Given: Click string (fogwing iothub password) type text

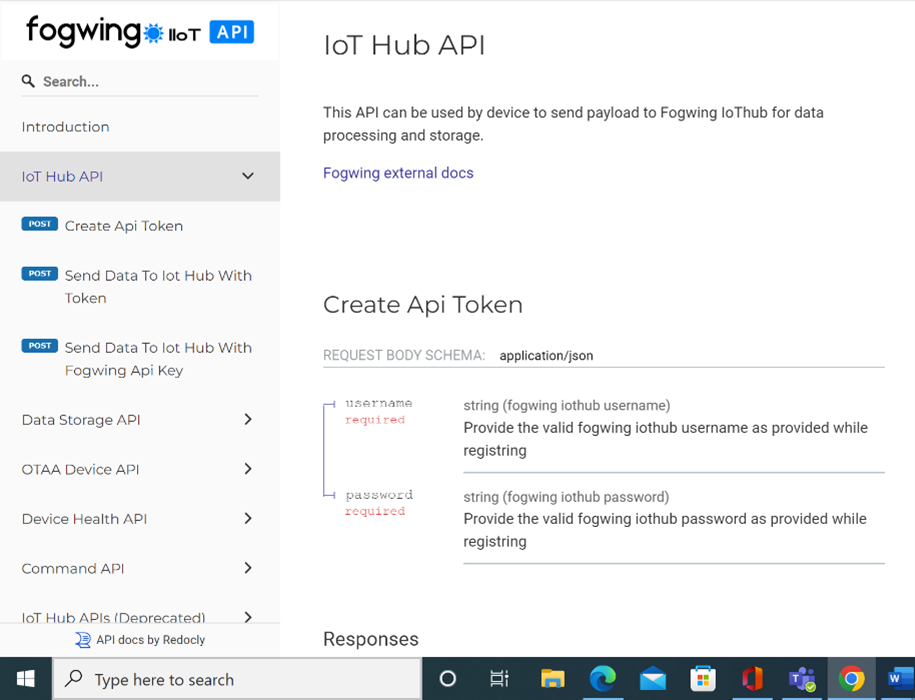Looking at the screenshot, I should pyautogui.click(x=566, y=497).
